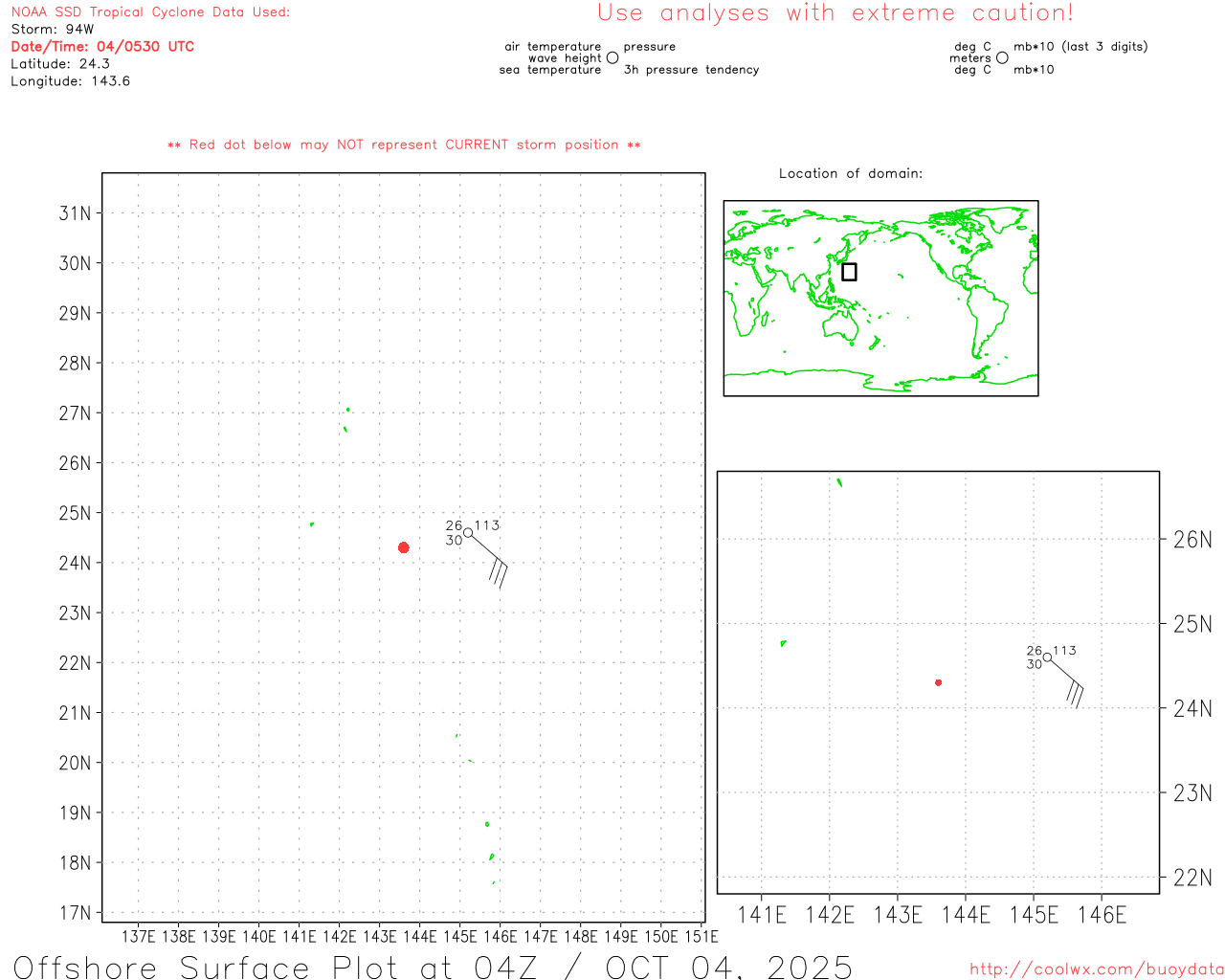Click the '148E' longitude axis label

pos(581,936)
